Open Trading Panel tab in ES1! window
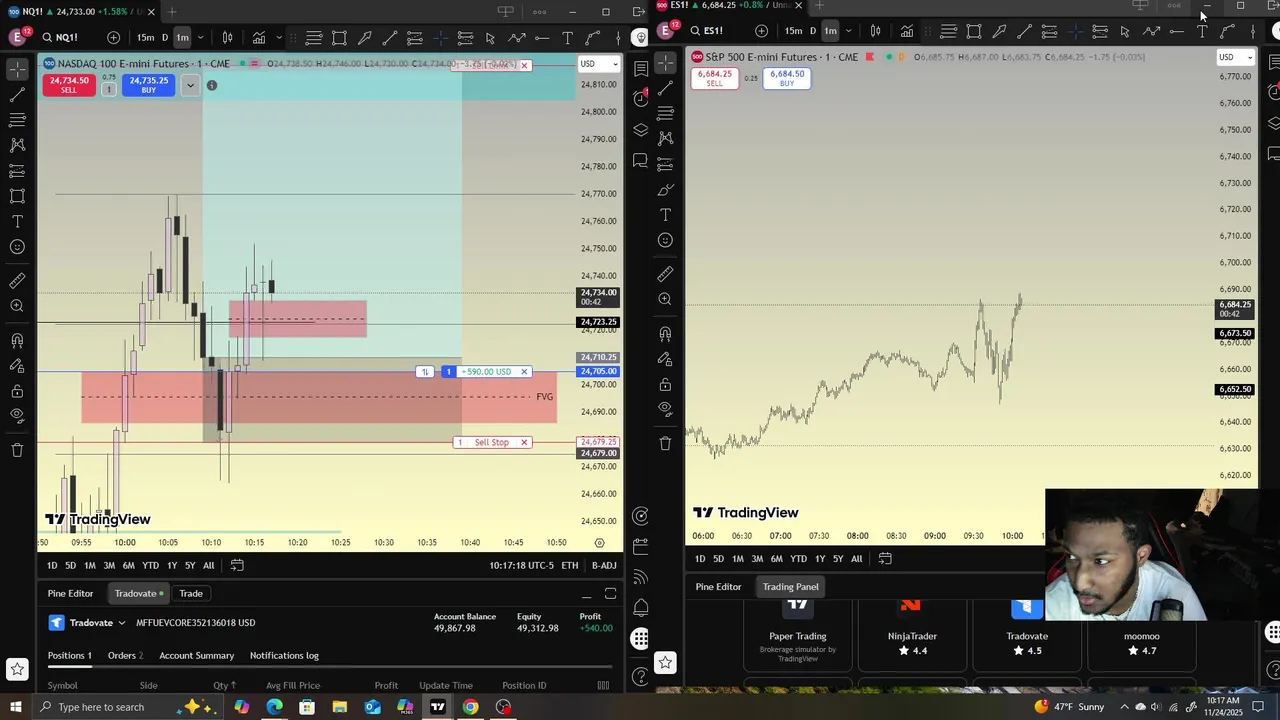This screenshot has height=720, width=1280. pos(790,587)
